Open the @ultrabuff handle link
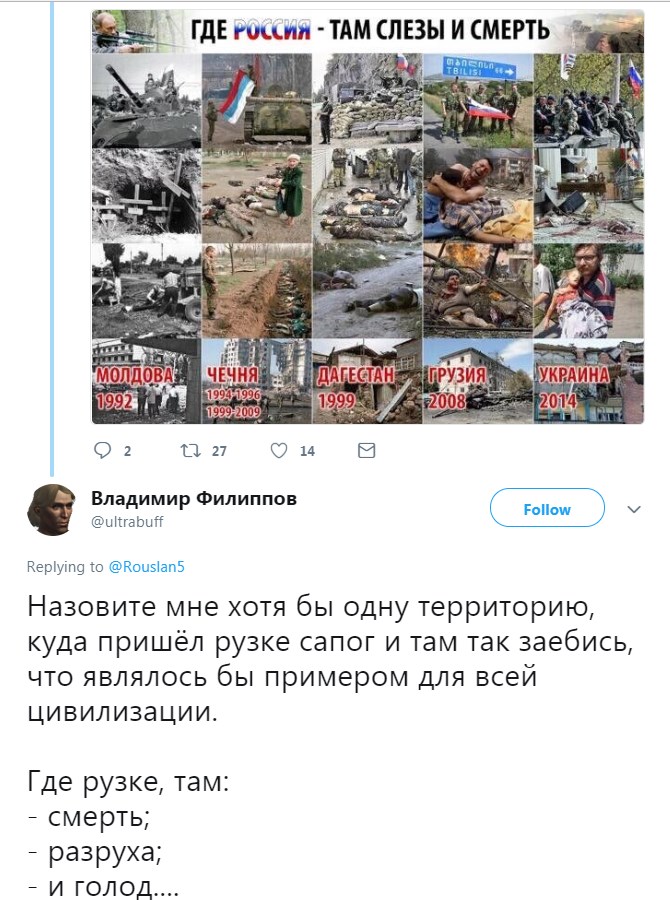 click(127, 522)
